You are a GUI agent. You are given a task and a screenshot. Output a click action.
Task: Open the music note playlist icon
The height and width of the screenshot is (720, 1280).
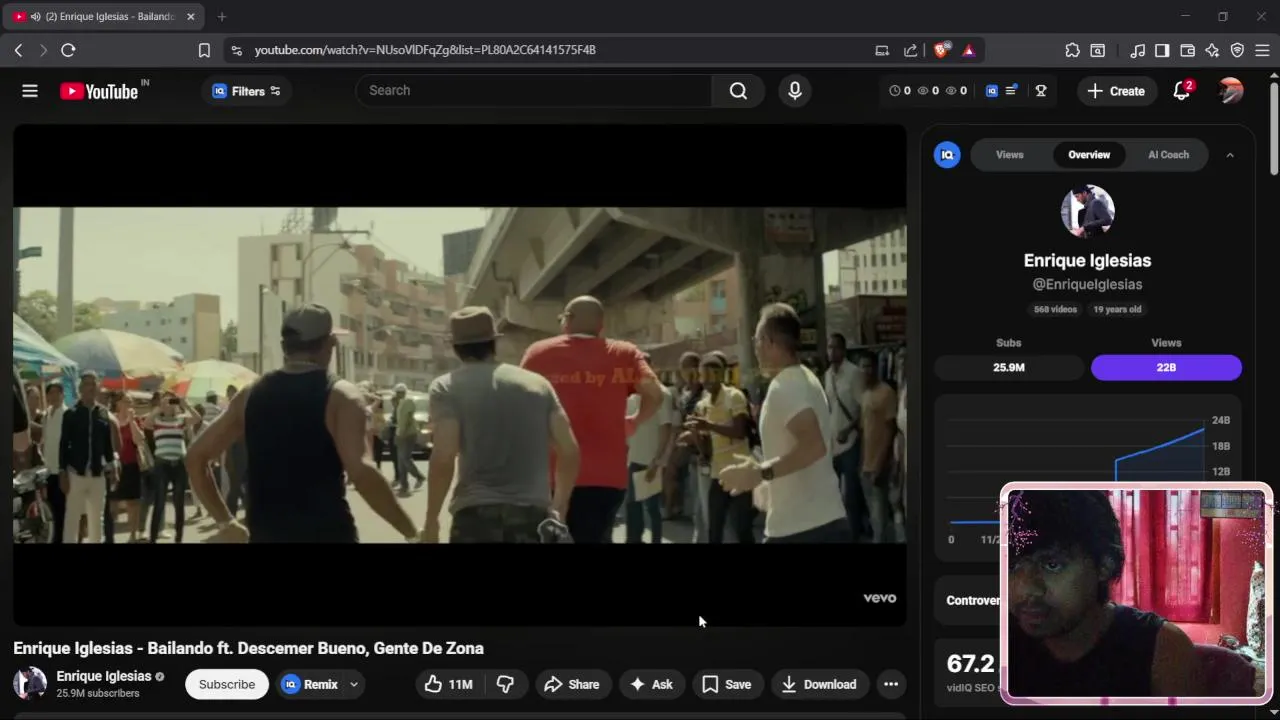[1137, 50]
